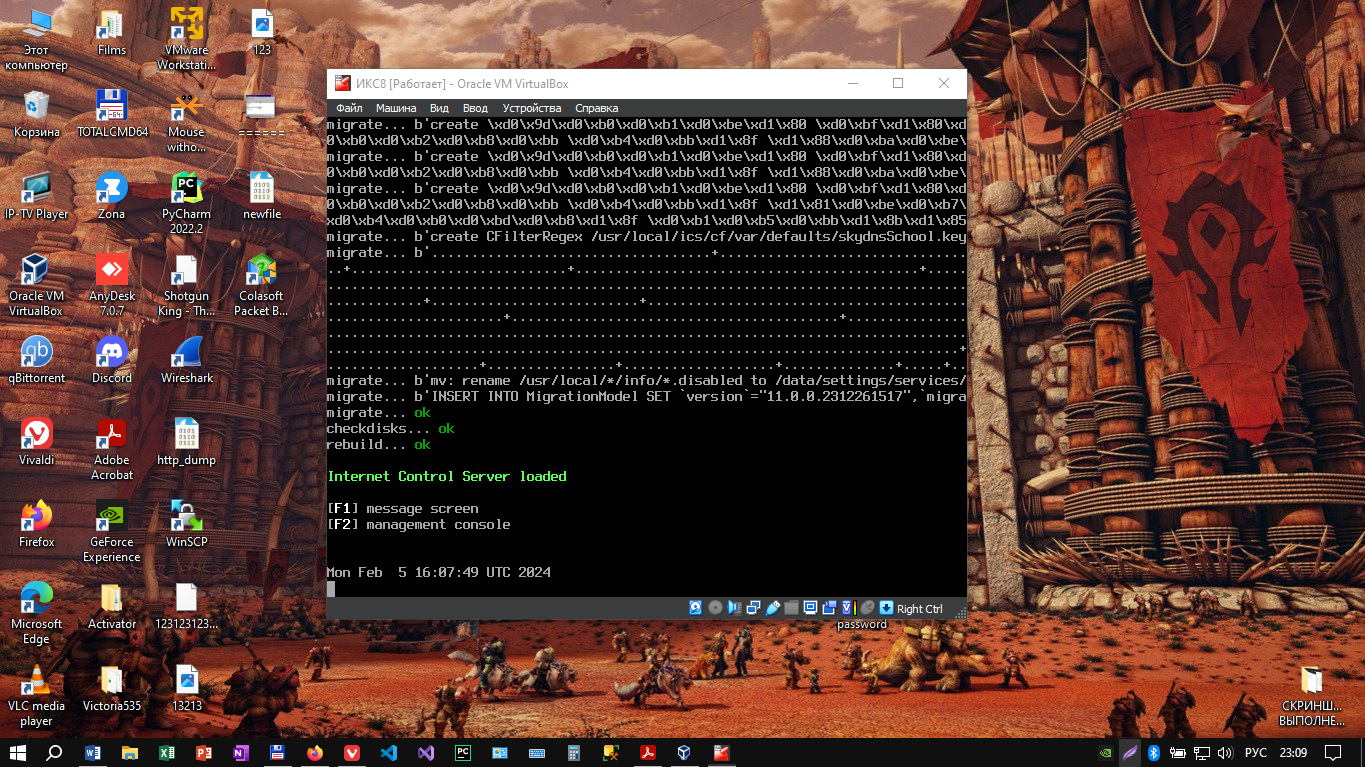Click the NVIDIA tray icon
The height and width of the screenshot is (767, 1365).
click(1105, 752)
